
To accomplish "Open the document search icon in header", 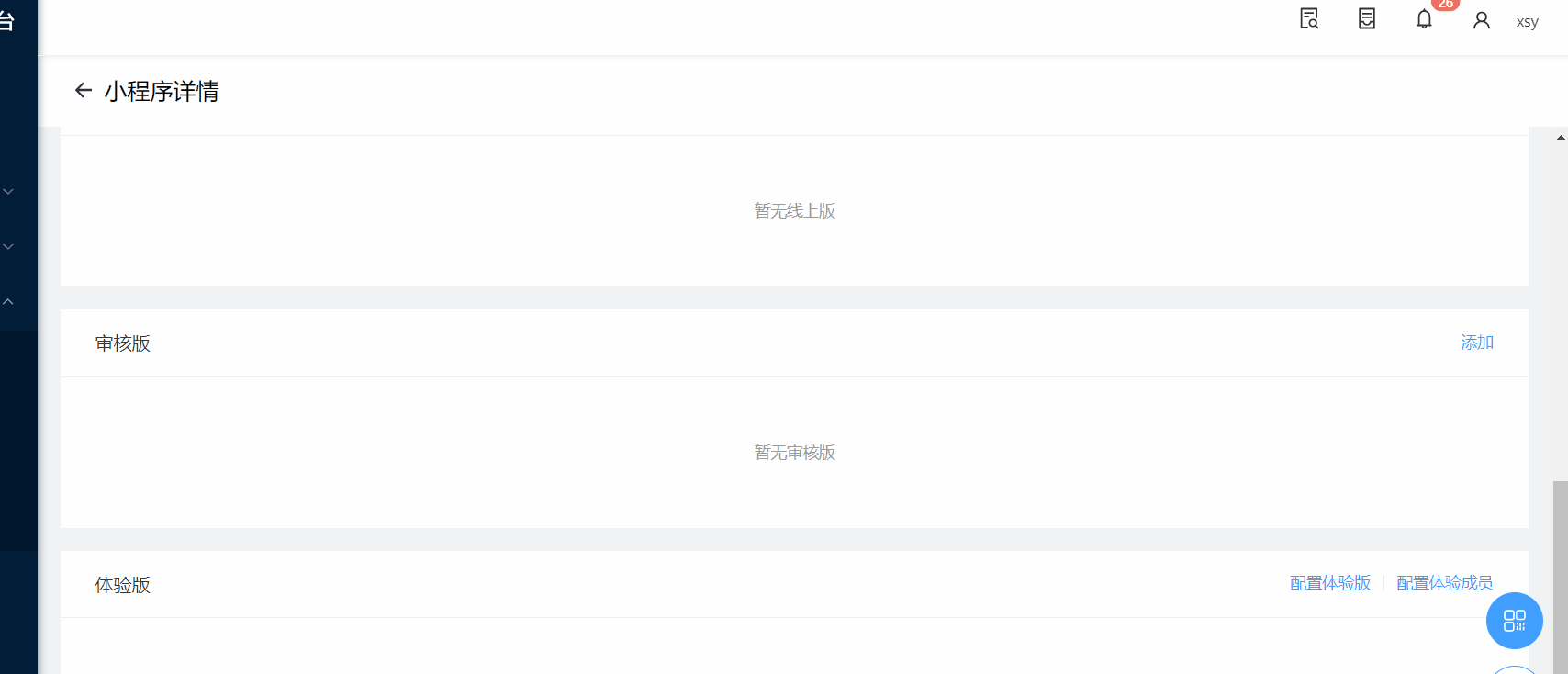I will 1309,19.
